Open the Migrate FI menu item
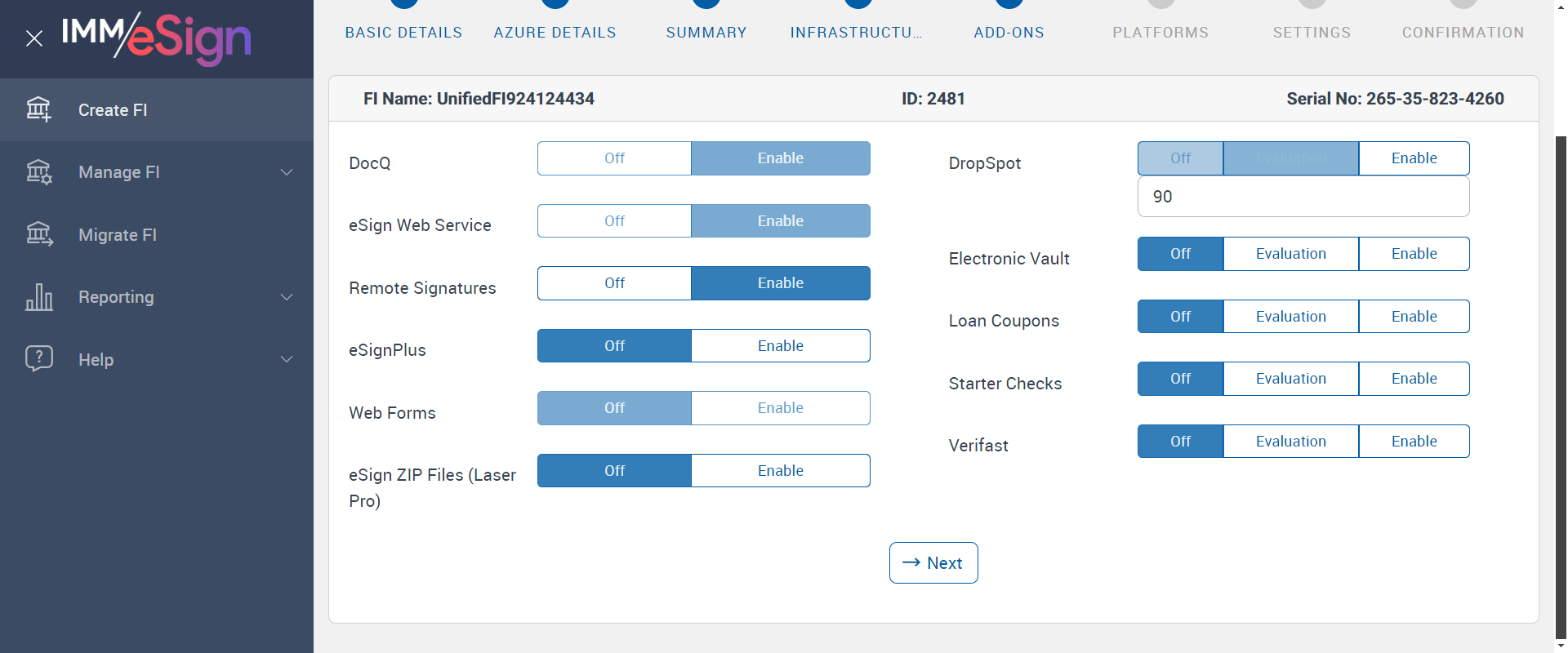 tap(157, 235)
